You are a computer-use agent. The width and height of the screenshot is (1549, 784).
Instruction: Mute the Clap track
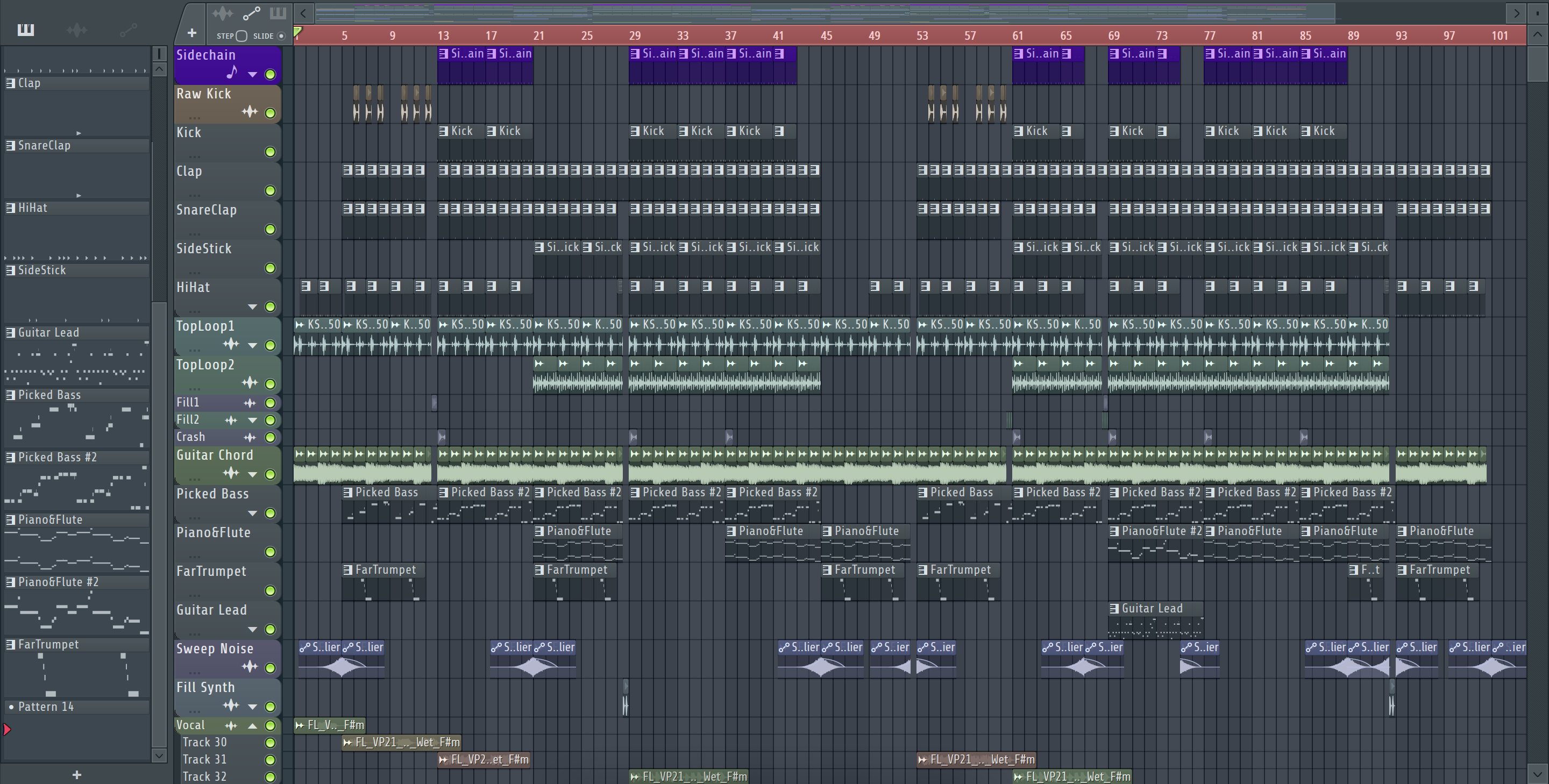click(x=271, y=190)
